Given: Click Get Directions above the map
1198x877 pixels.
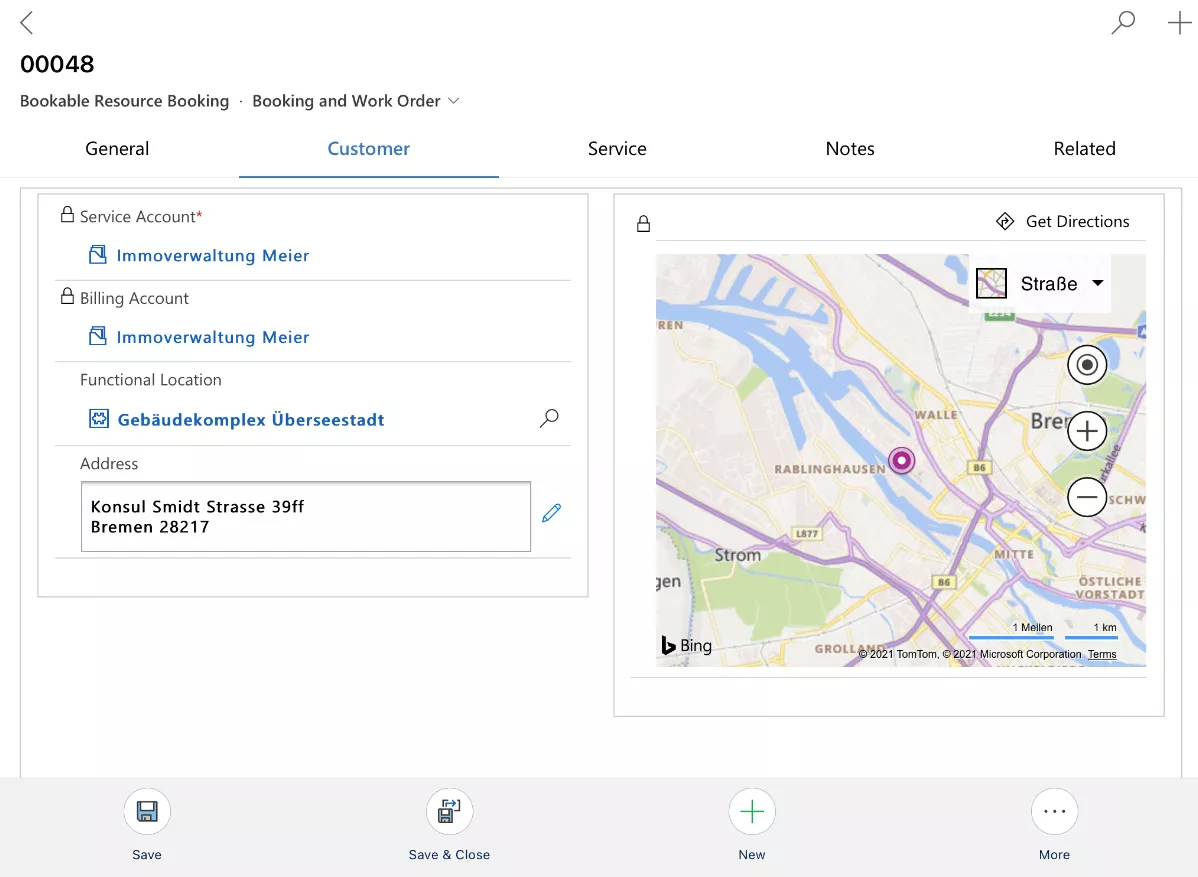Looking at the screenshot, I should click(x=1062, y=222).
